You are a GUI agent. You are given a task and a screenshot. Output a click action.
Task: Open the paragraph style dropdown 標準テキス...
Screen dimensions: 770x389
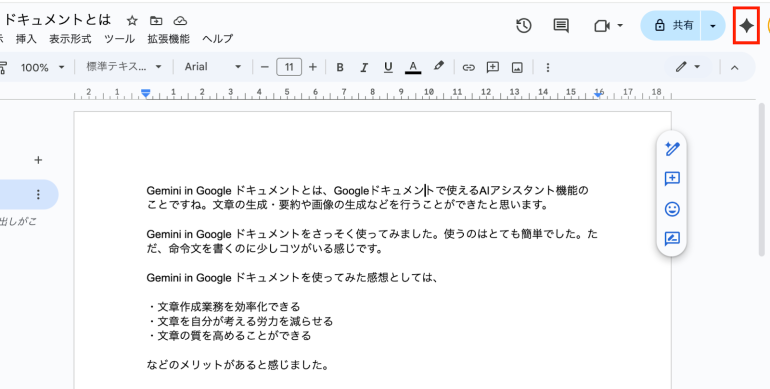pyautogui.click(x=124, y=67)
